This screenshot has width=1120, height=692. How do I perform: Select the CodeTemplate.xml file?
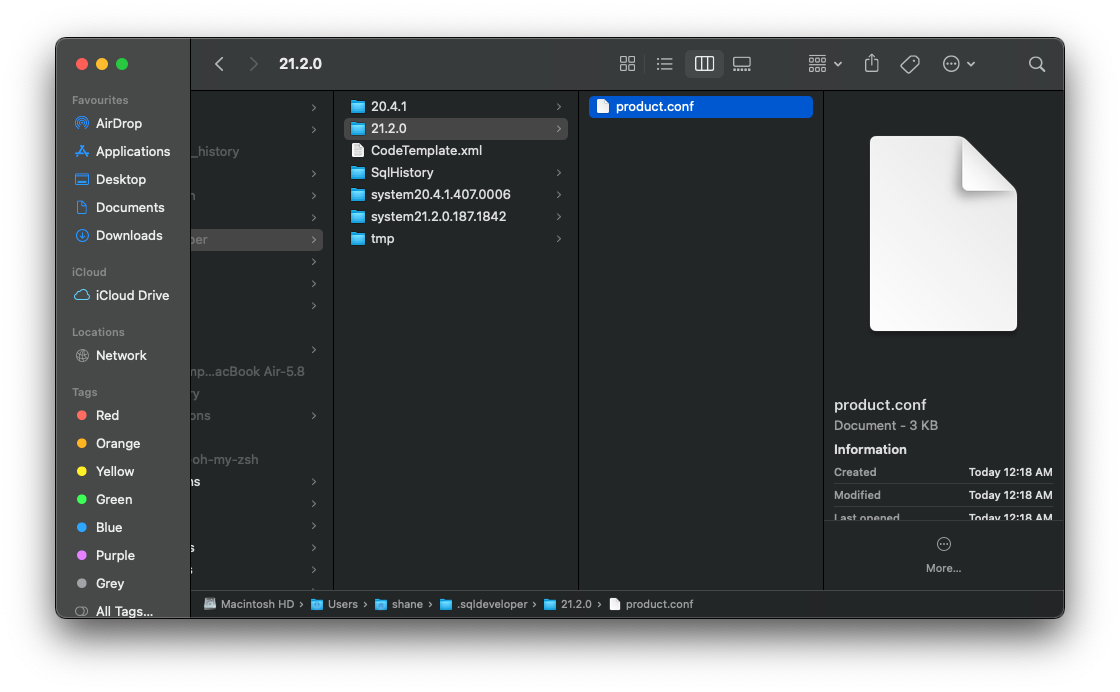(x=456, y=151)
